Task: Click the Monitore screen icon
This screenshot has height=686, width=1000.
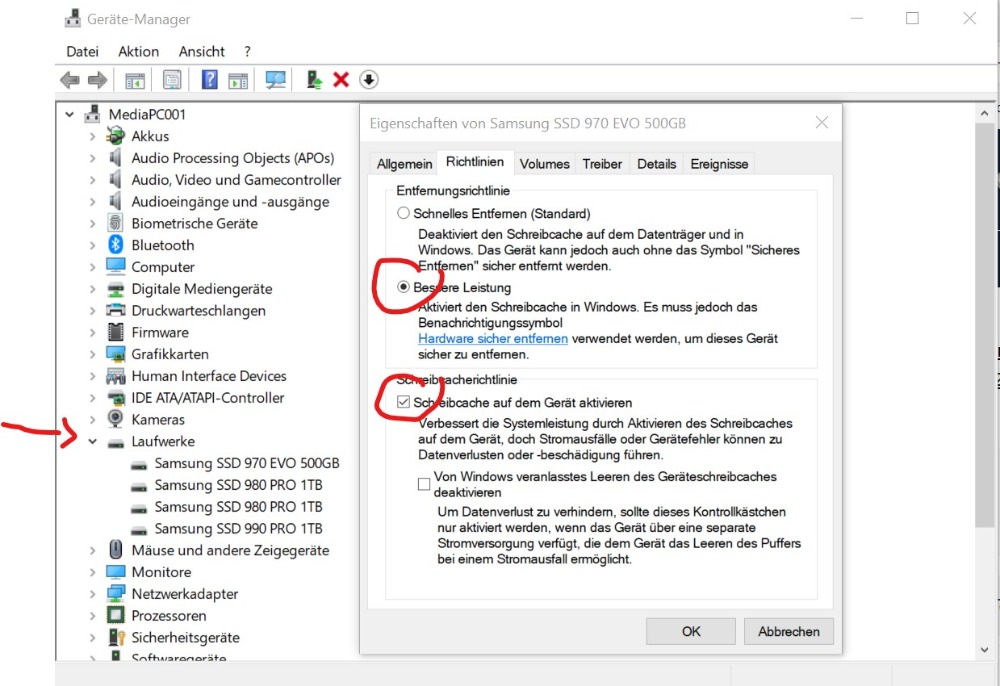Action: click(115, 572)
